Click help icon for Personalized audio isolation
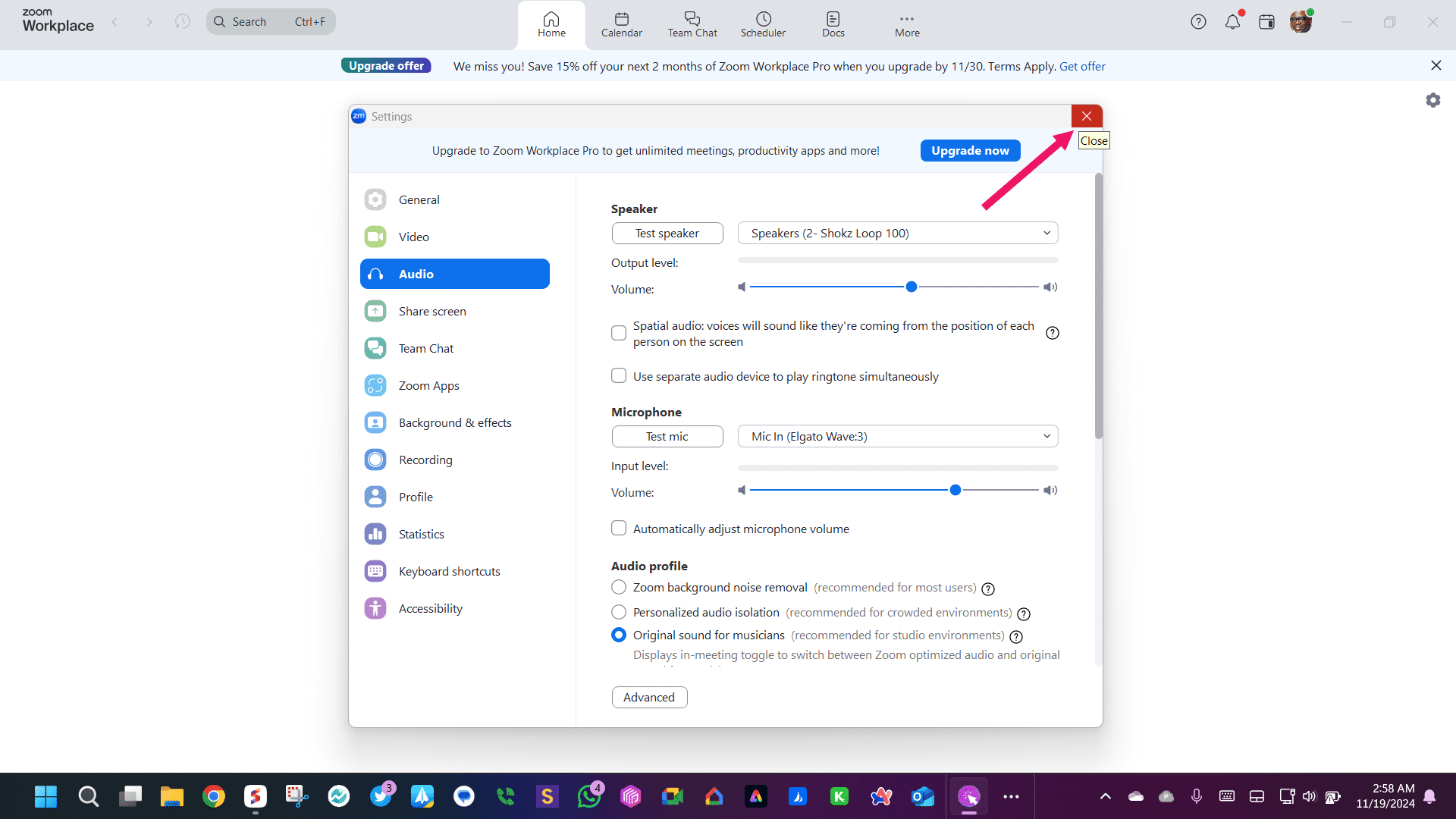This screenshot has height=819, width=1456. [1024, 613]
